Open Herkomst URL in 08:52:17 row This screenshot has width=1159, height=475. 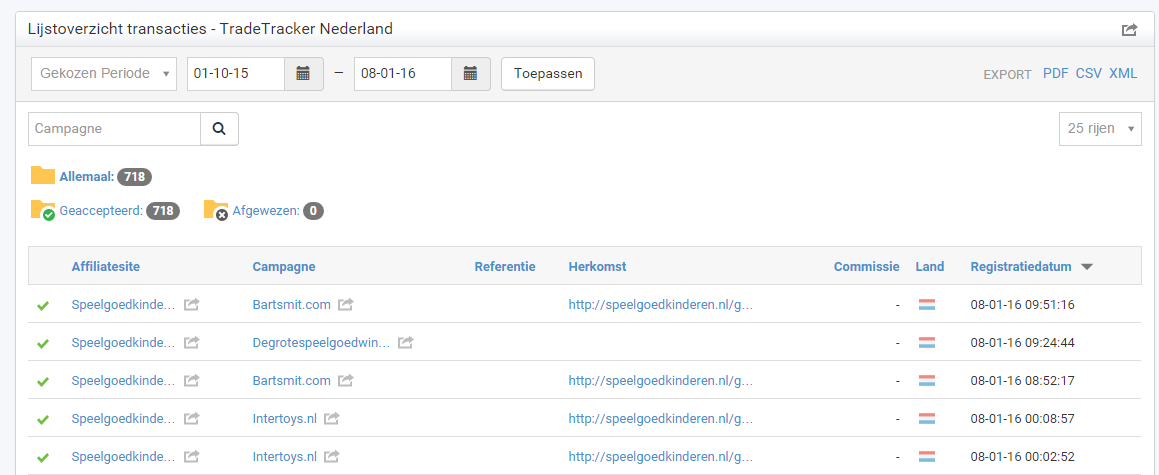(661, 380)
